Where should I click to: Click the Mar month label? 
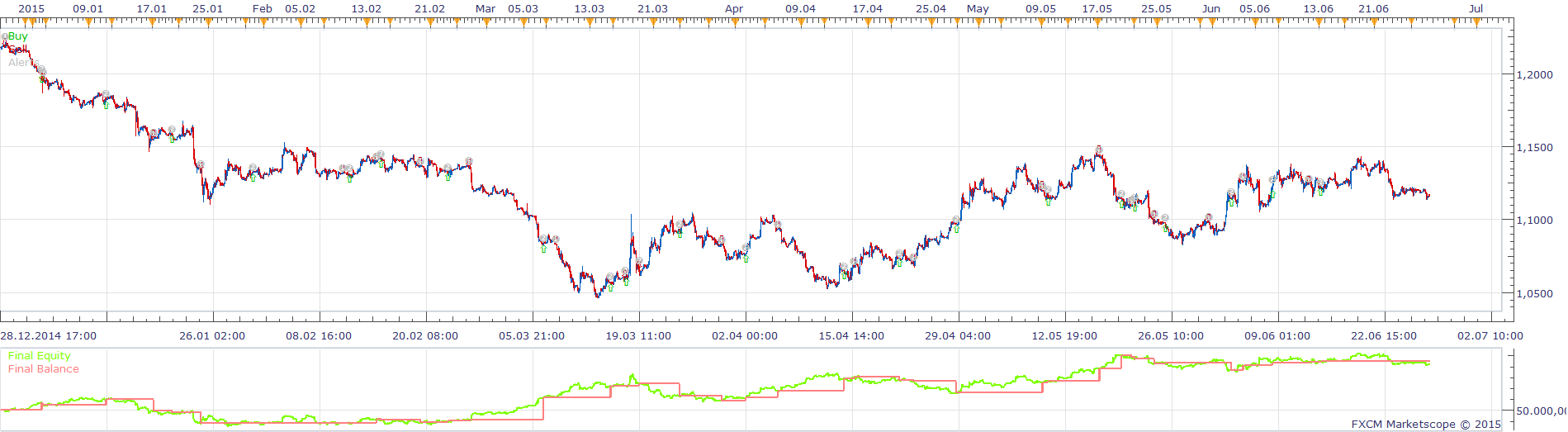point(486,8)
